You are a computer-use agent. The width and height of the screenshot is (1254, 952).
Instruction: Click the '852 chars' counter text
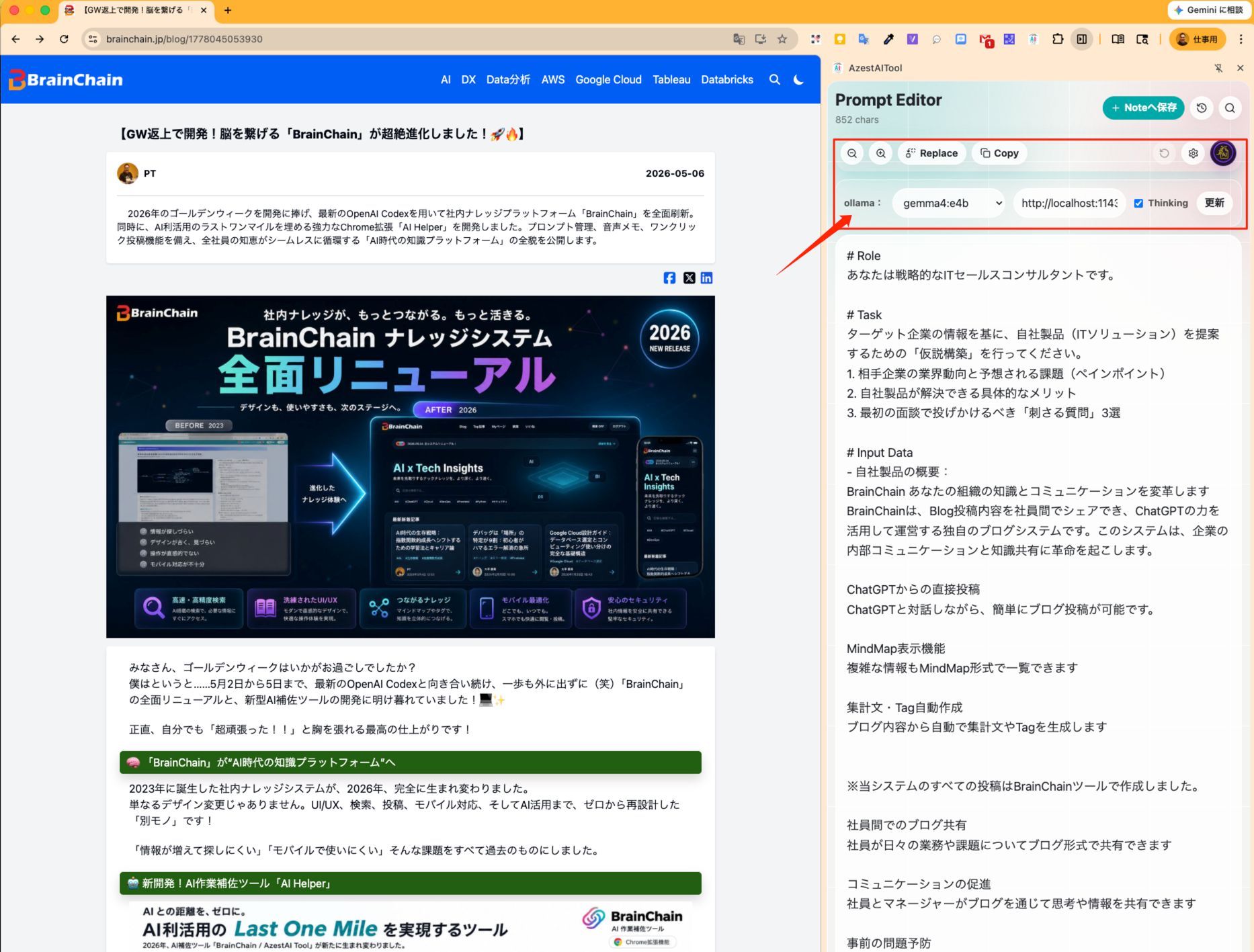(x=857, y=120)
